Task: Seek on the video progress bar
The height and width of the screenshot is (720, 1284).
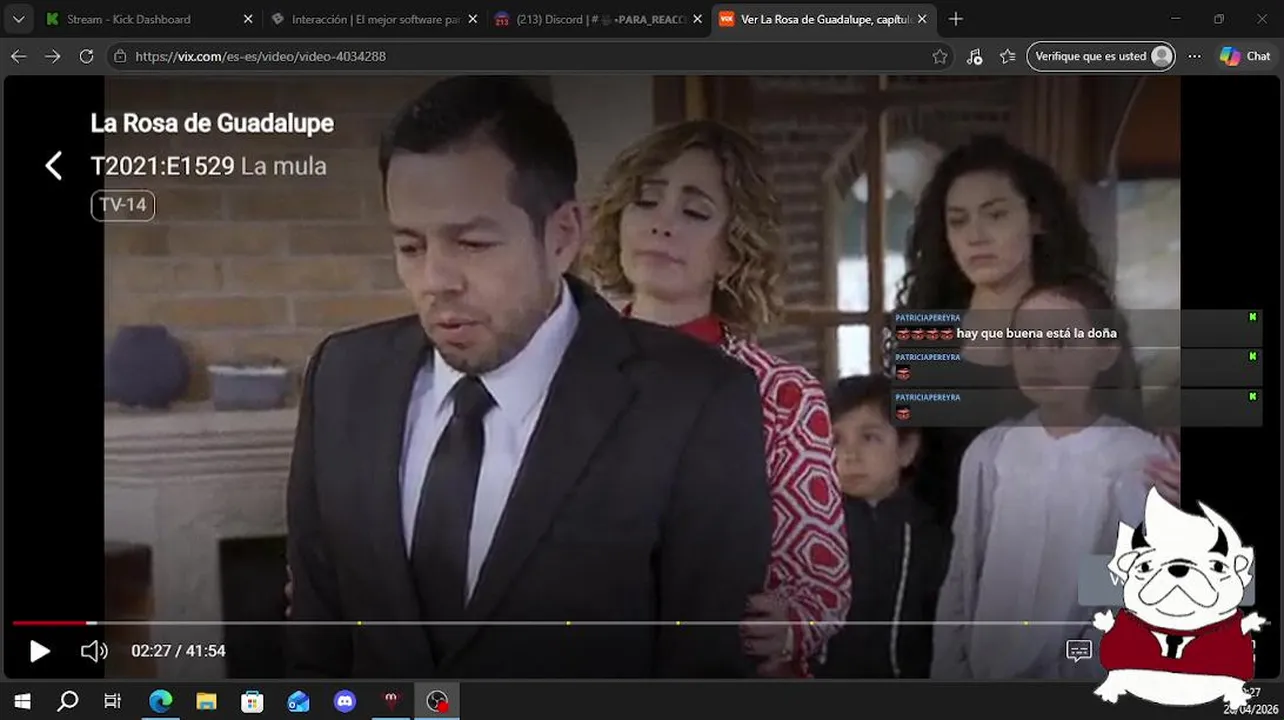Action: tap(550, 623)
